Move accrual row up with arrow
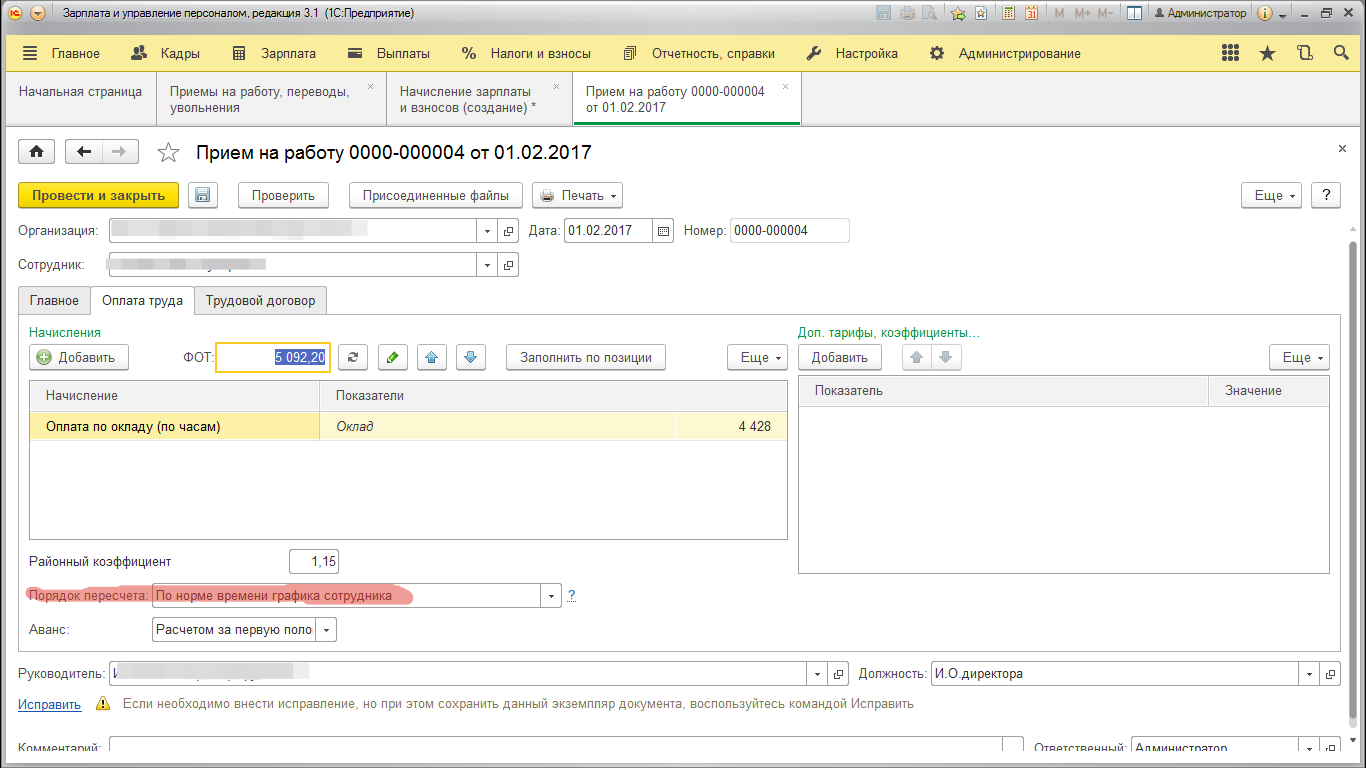 (431, 357)
